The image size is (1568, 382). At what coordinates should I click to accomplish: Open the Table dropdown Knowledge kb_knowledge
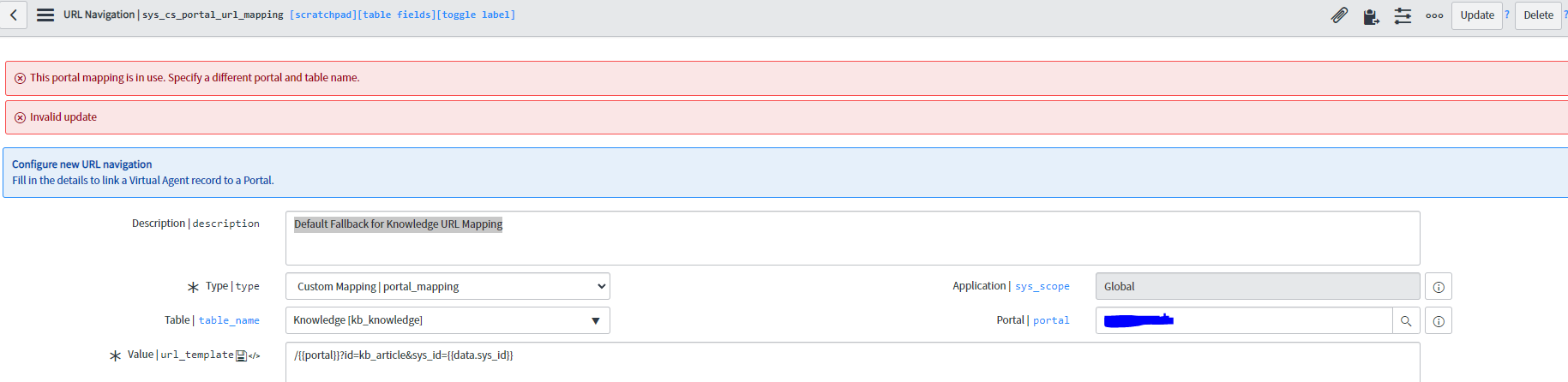pos(448,320)
